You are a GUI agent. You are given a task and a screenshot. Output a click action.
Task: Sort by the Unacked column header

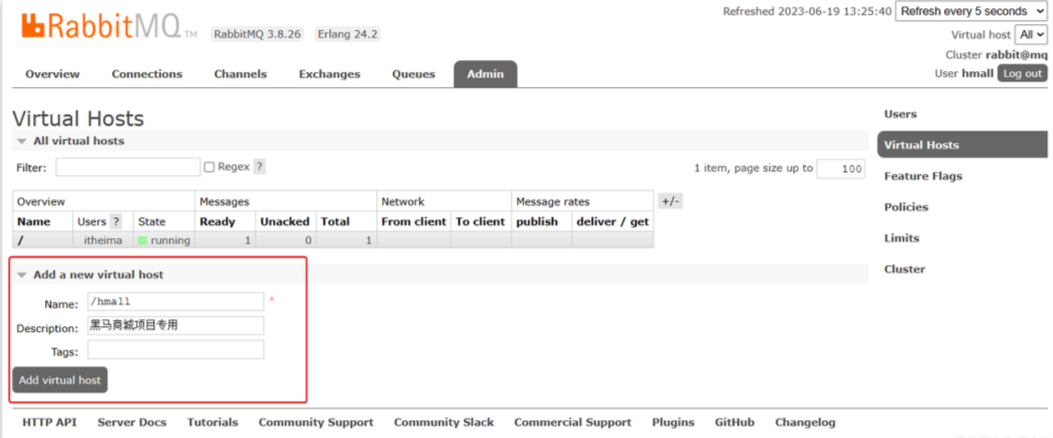click(285, 222)
